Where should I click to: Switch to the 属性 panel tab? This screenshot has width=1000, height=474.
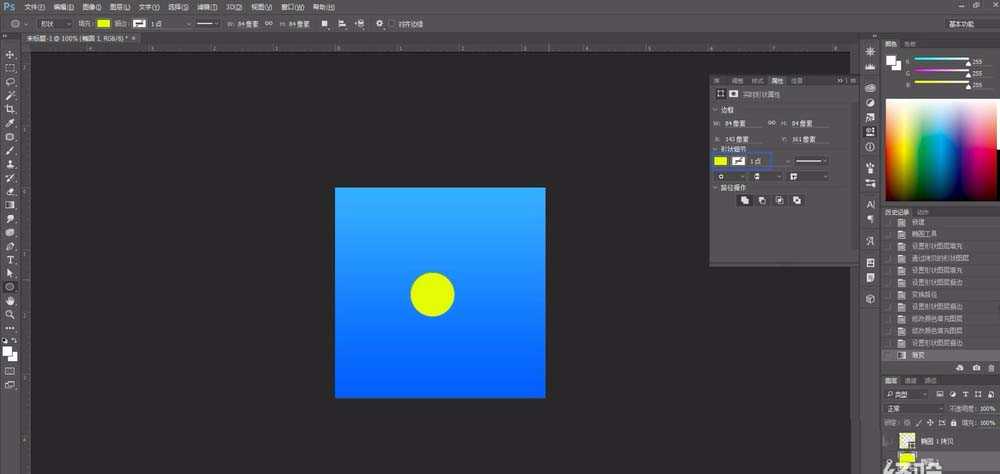point(776,80)
